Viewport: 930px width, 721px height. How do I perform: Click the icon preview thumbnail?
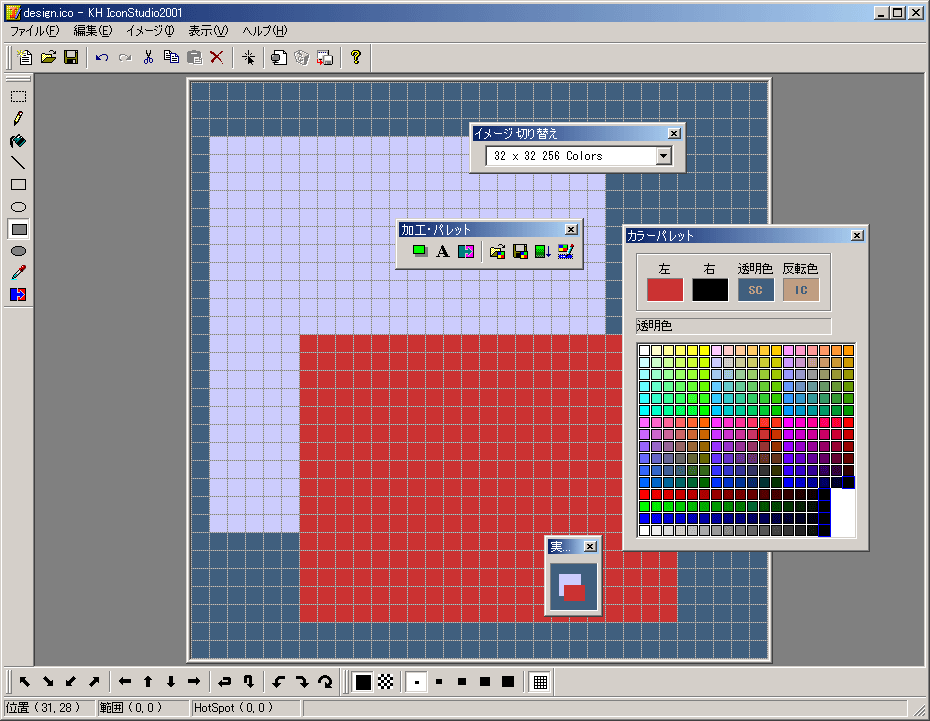click(573, 587)
